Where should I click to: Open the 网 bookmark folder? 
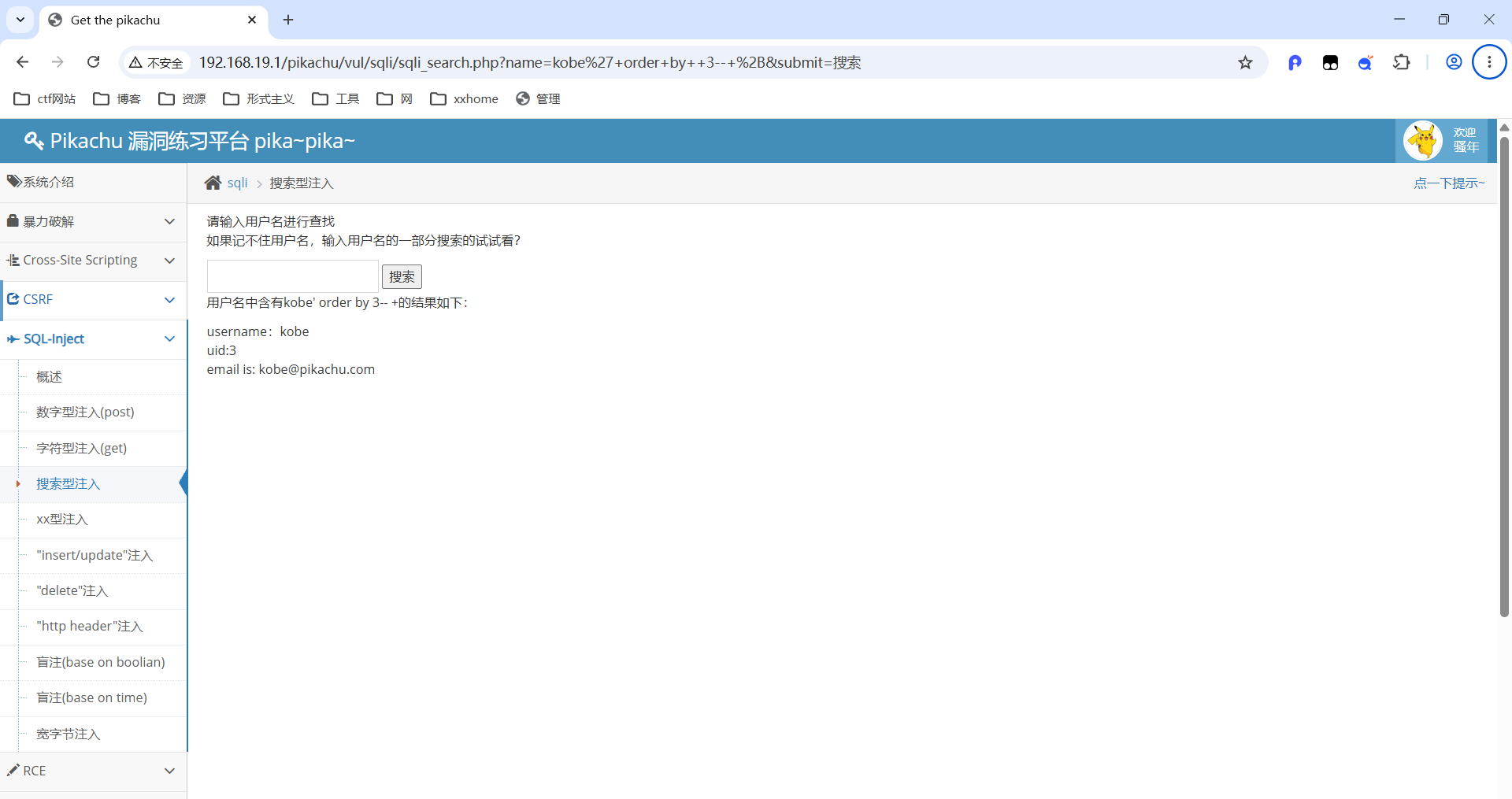click(x=395, y=98)
